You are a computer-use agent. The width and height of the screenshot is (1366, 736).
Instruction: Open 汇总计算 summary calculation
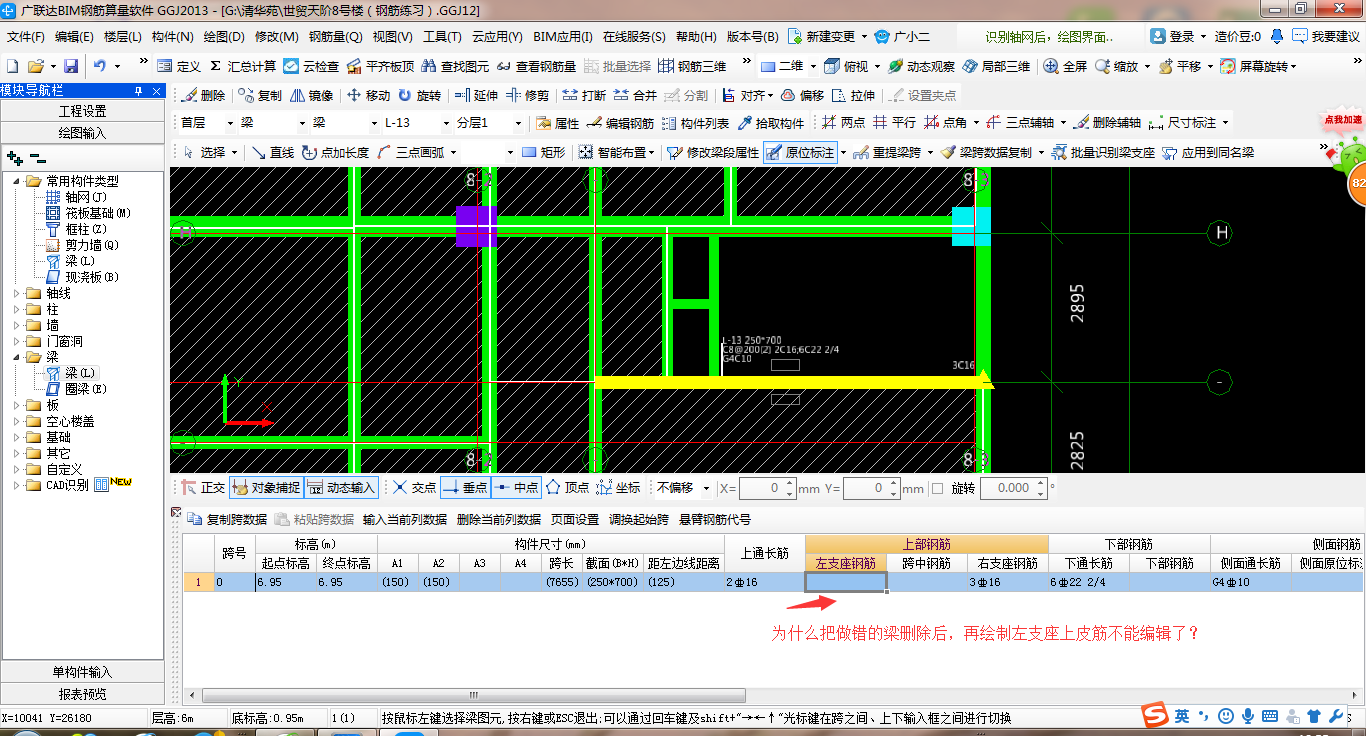241,66
